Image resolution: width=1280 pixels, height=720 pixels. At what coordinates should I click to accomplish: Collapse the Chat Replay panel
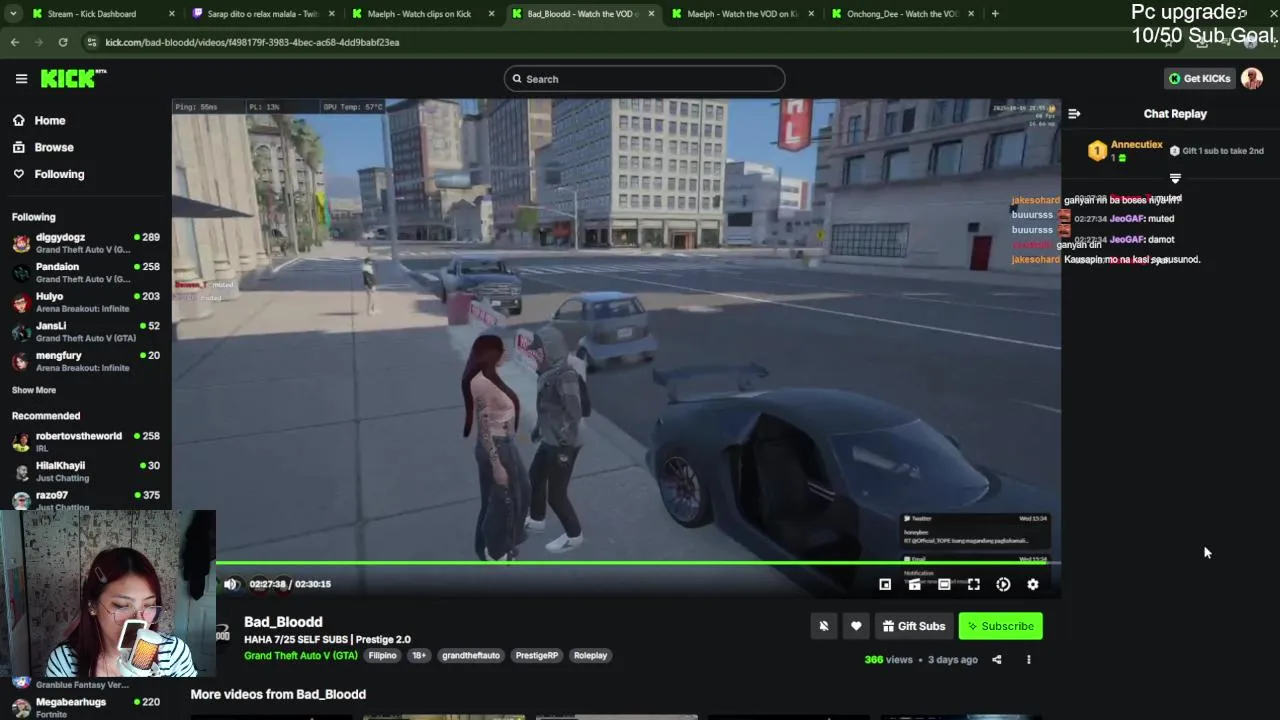tap(1074, 114)
